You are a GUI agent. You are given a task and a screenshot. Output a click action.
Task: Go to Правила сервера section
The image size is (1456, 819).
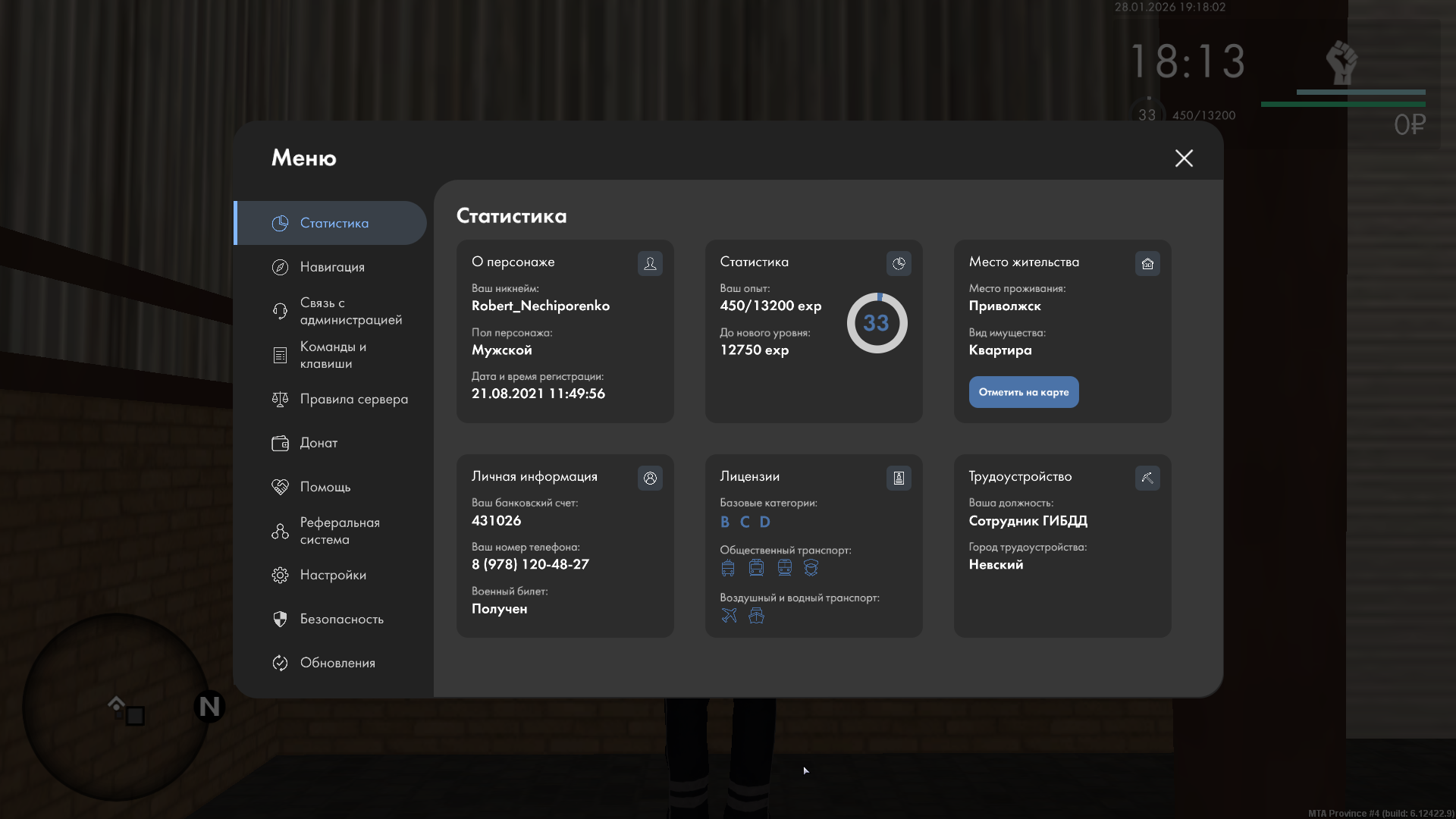(x=353, y=399)
